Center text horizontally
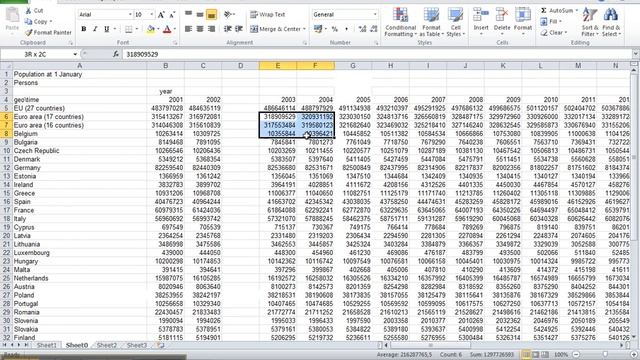 [x=200, y=29]
